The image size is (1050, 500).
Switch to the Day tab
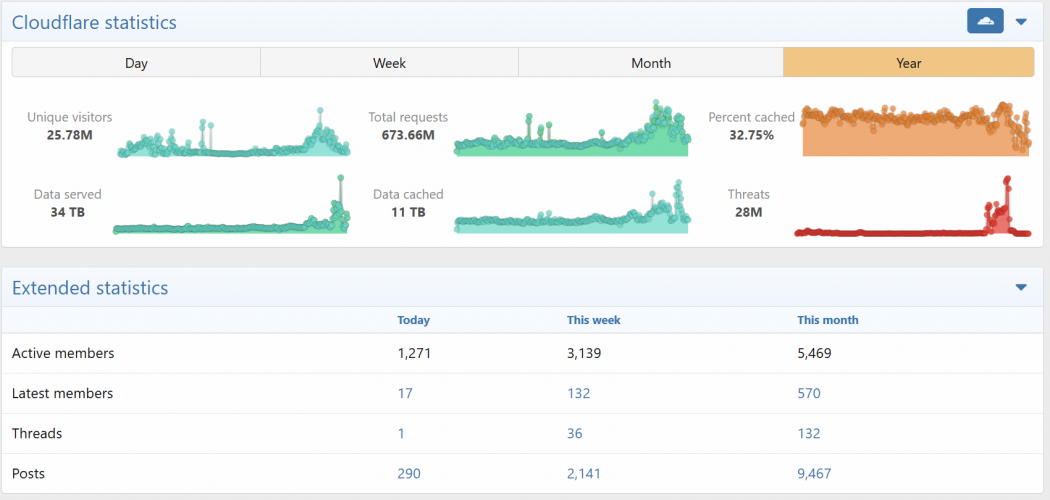[x=136, y=64]
